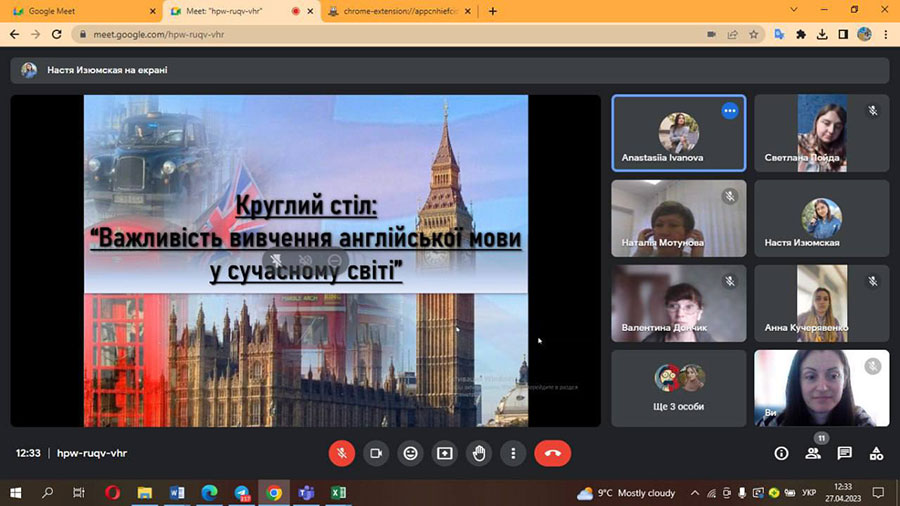Open the activities panel

coord(876,453)
